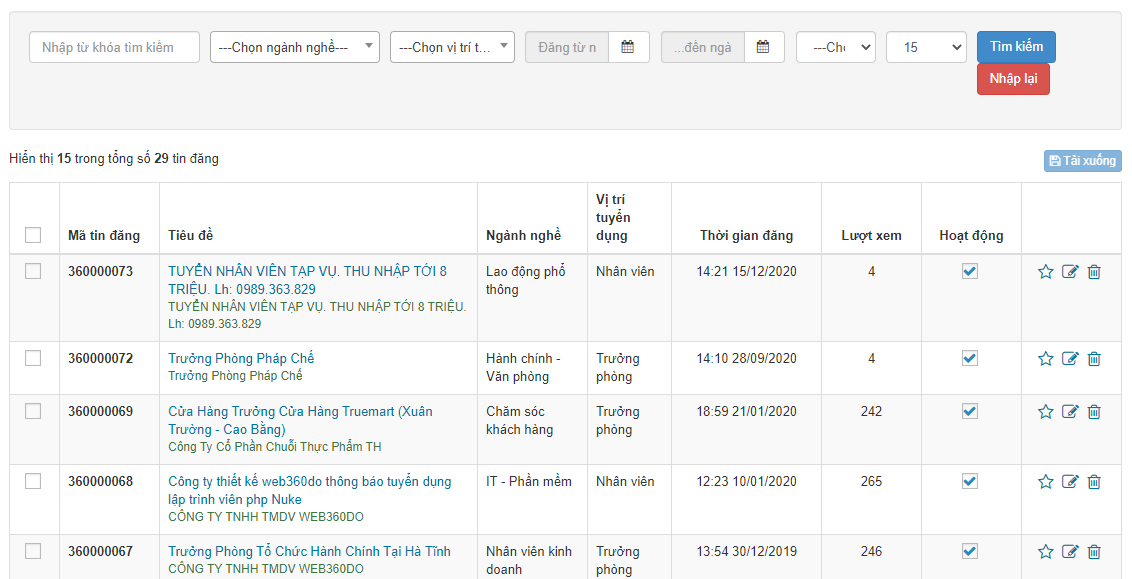This screenshot has height=579, width=1132.
Task: Click company text 'Công Ty Cổ Phần Chuỗi Thực Phẩm TH'
Action: coord(275,447)
